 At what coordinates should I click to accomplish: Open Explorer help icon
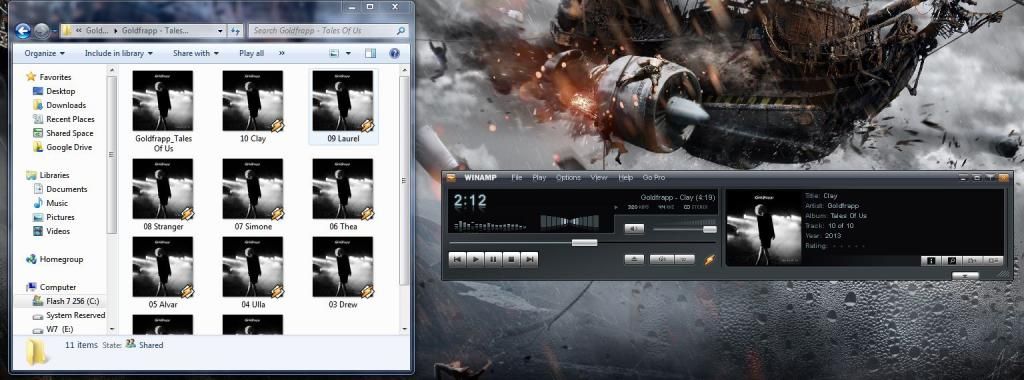394,54
